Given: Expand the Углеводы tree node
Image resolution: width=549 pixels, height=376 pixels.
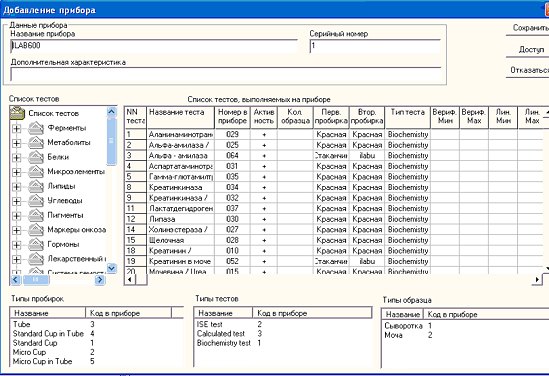Looking at the screenshot, I should pyautogui.click(x=16, y=201).
